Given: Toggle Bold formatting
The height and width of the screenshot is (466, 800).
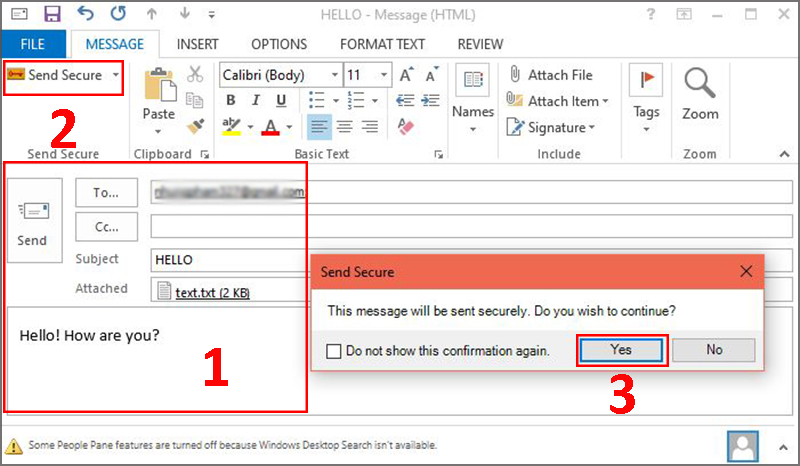Looking at the screenshot, I should pyautogui.click(x=231, y=100).
